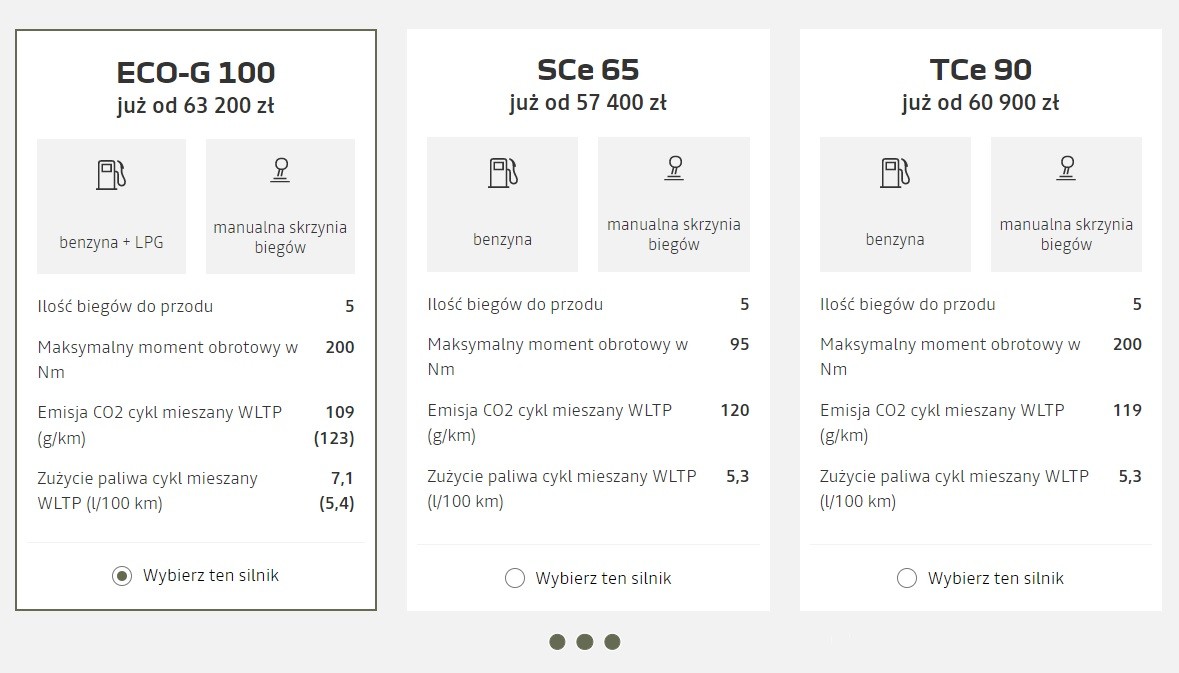This screenshot has width=1179, height=673.
Task: Pick the TCe 90 engine radio button
Action: pyautogui.click(x=907, y=578)
